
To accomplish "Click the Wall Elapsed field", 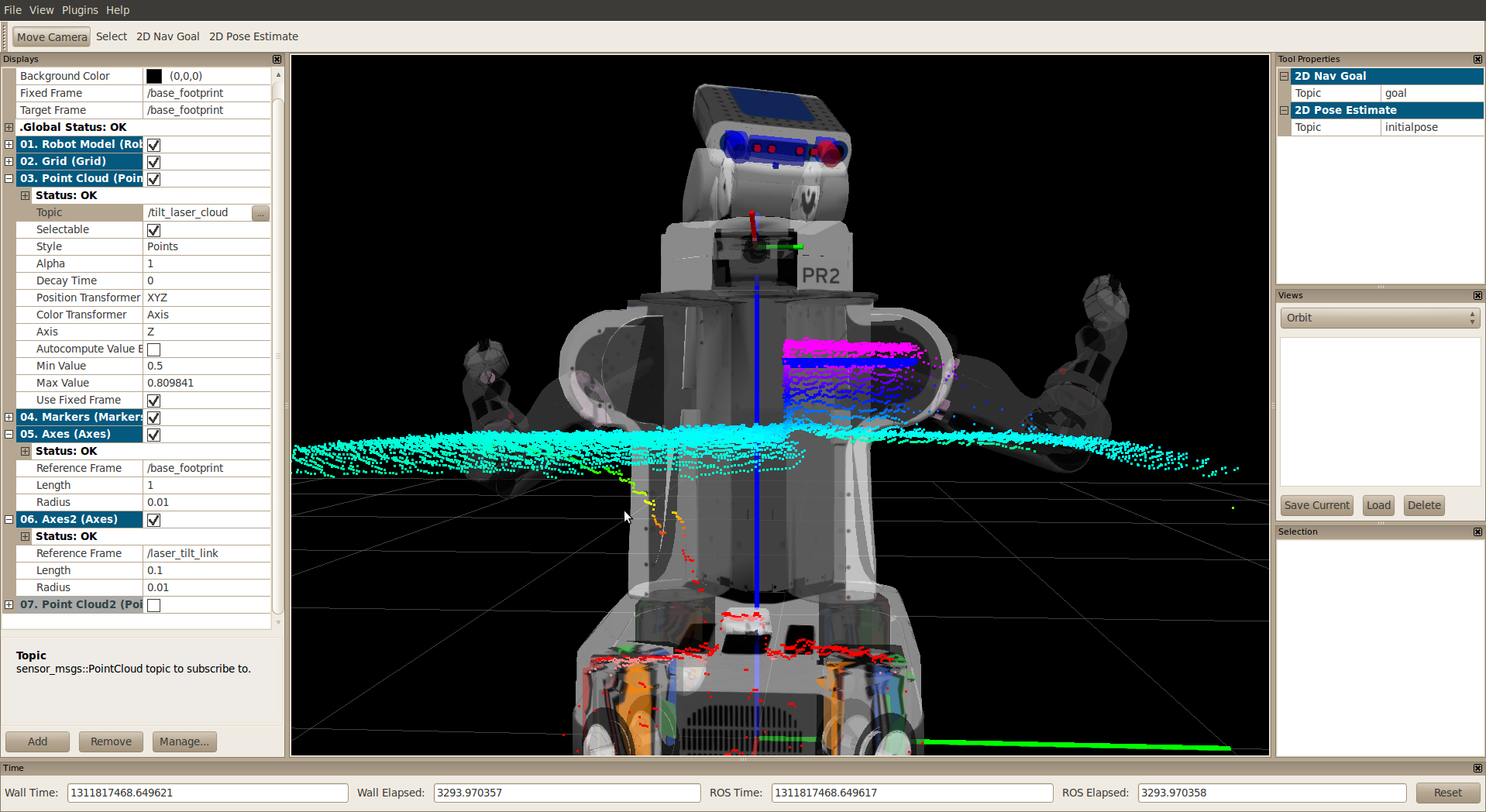I will click(x=567, y=793).
